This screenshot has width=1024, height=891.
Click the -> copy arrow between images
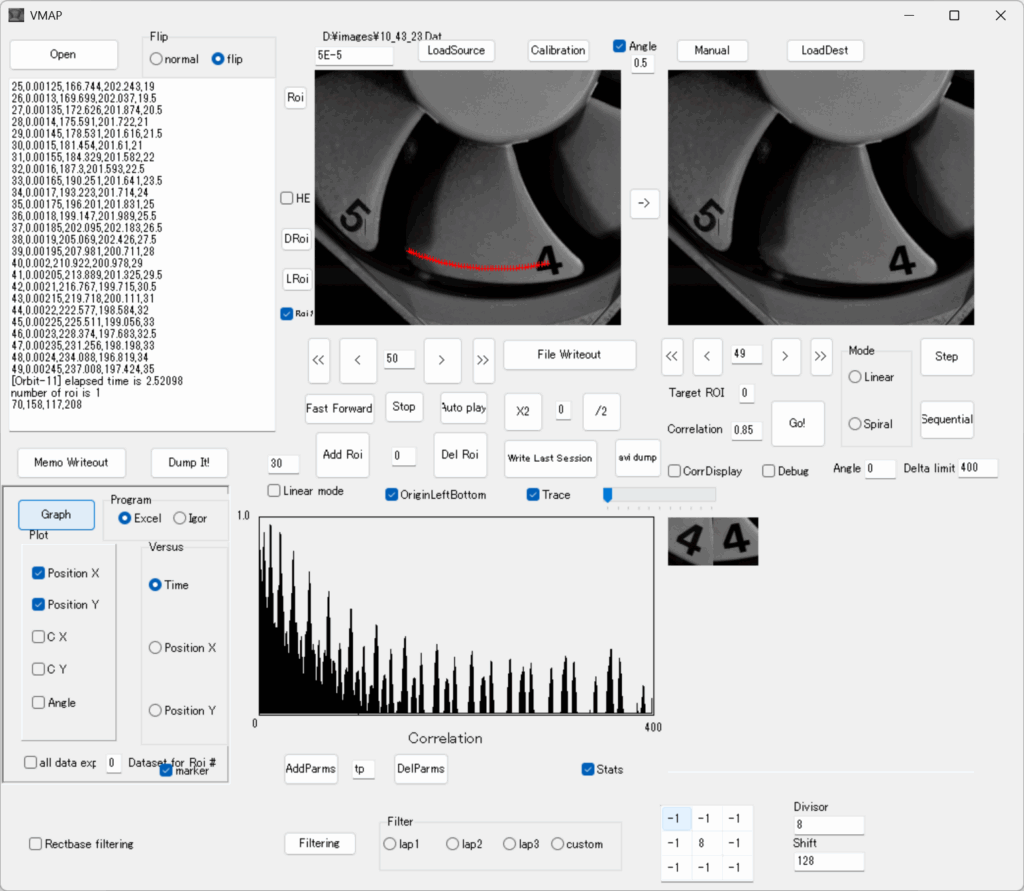644,203
